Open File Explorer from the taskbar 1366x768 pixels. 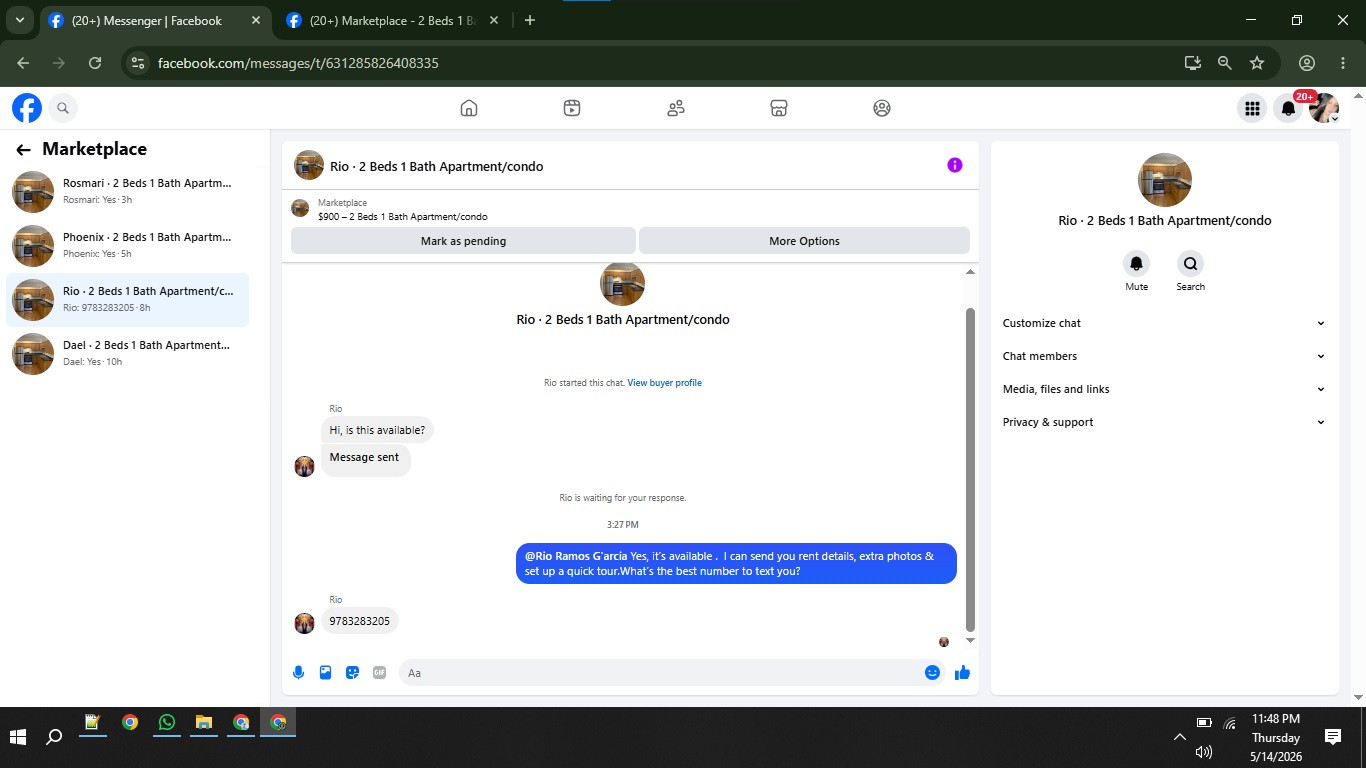[x=203, y=723]
